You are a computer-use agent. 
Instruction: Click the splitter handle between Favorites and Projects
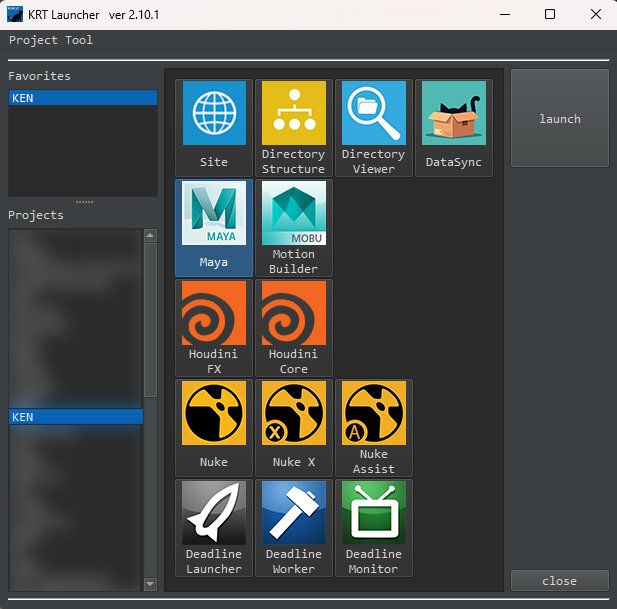click(84, 202)
